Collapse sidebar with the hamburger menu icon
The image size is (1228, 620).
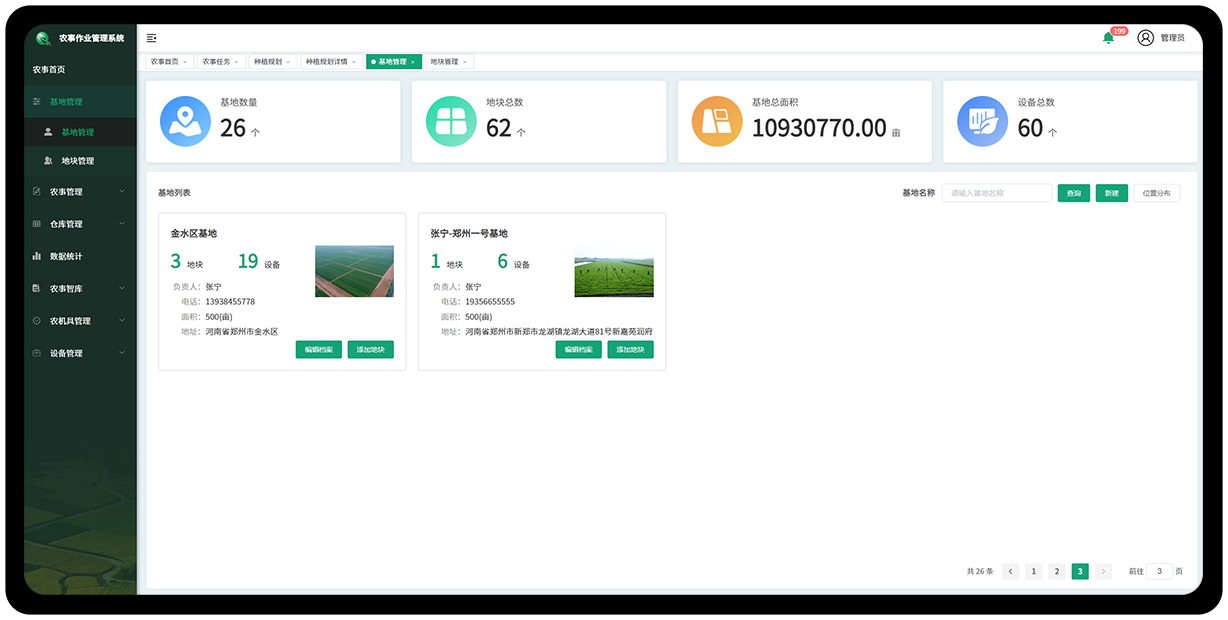coord(151,38)
